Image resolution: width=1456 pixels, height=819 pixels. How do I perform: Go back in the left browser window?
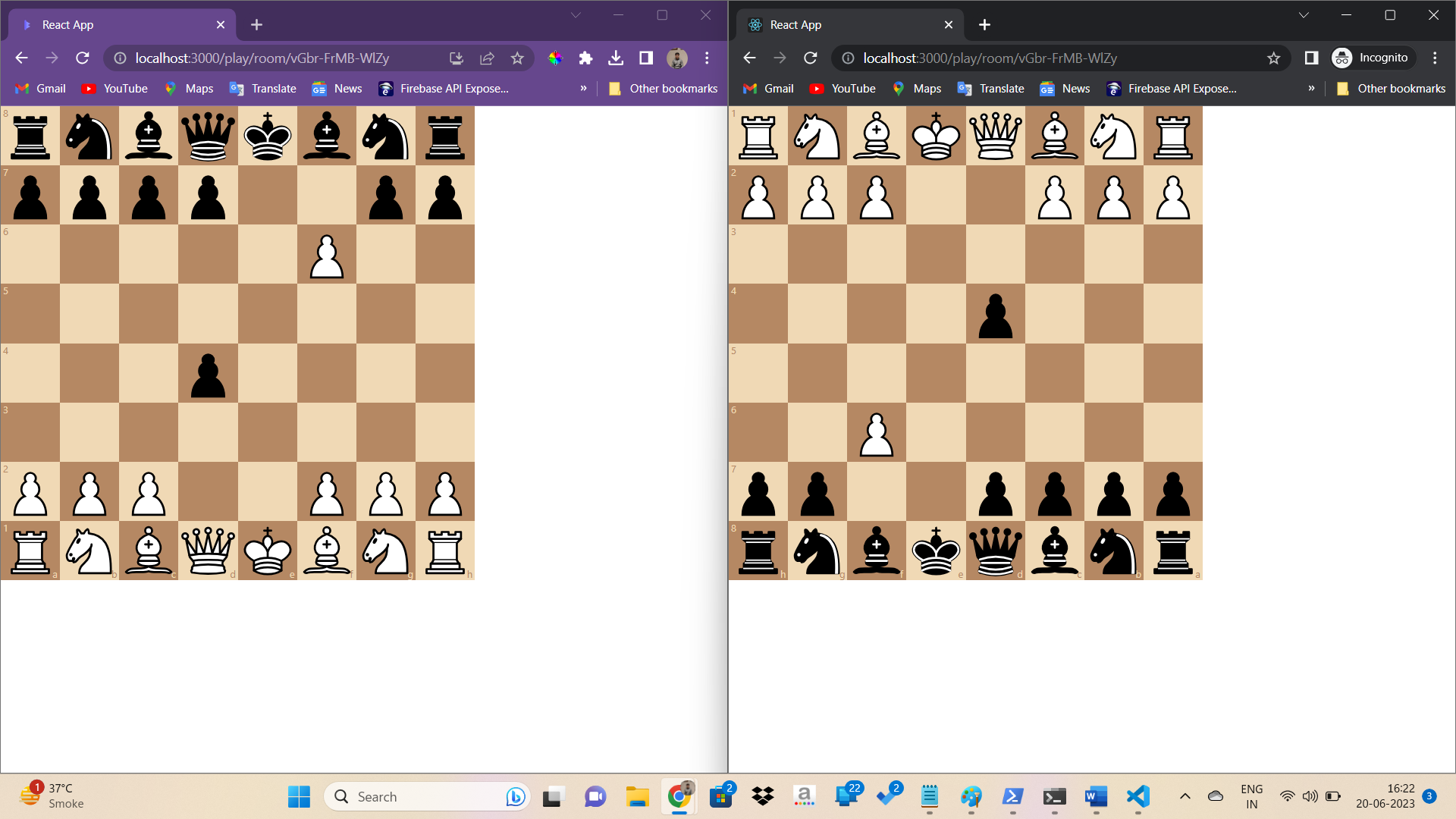coord(21,58)
